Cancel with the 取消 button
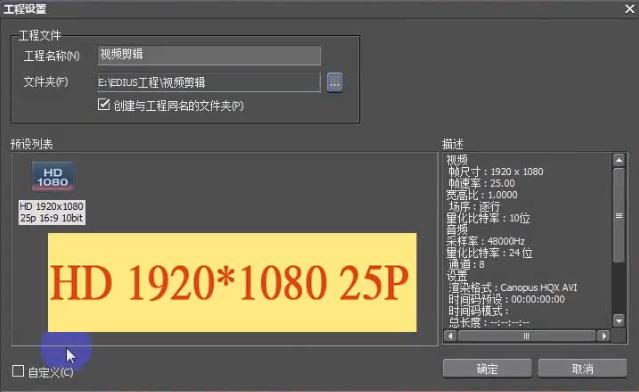 (582, 369)
